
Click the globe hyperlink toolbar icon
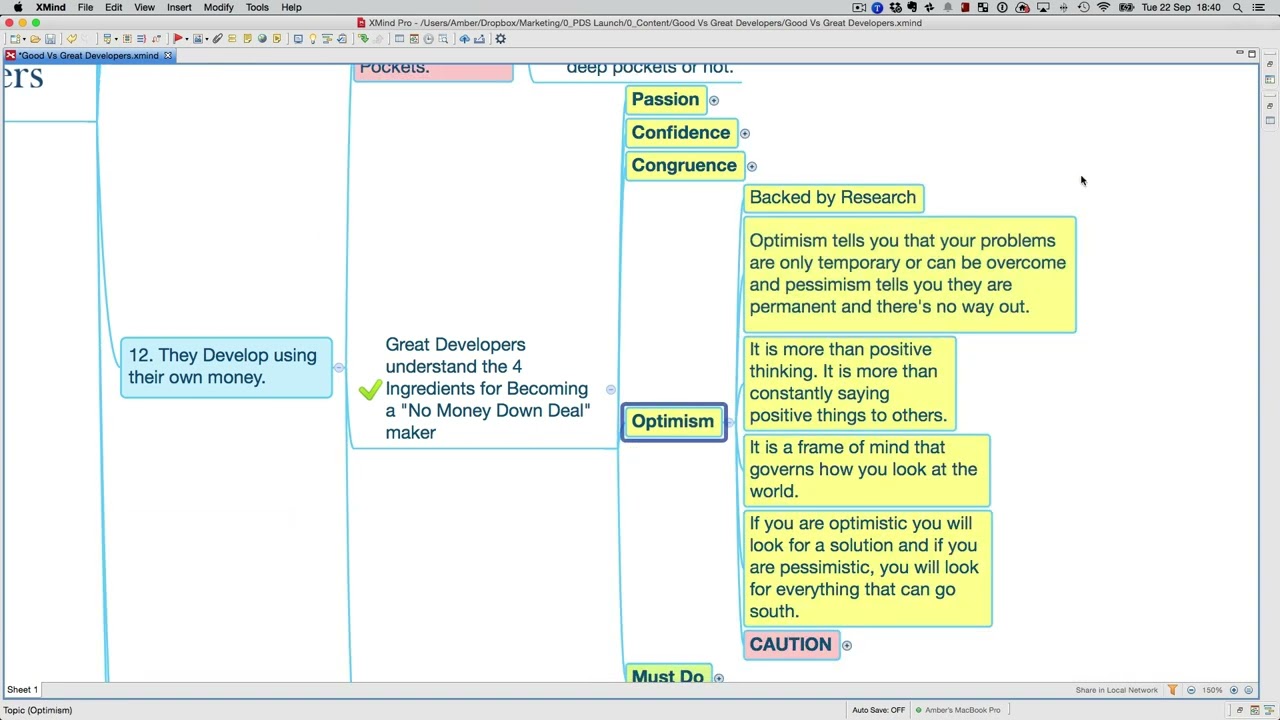coord(262,39)
